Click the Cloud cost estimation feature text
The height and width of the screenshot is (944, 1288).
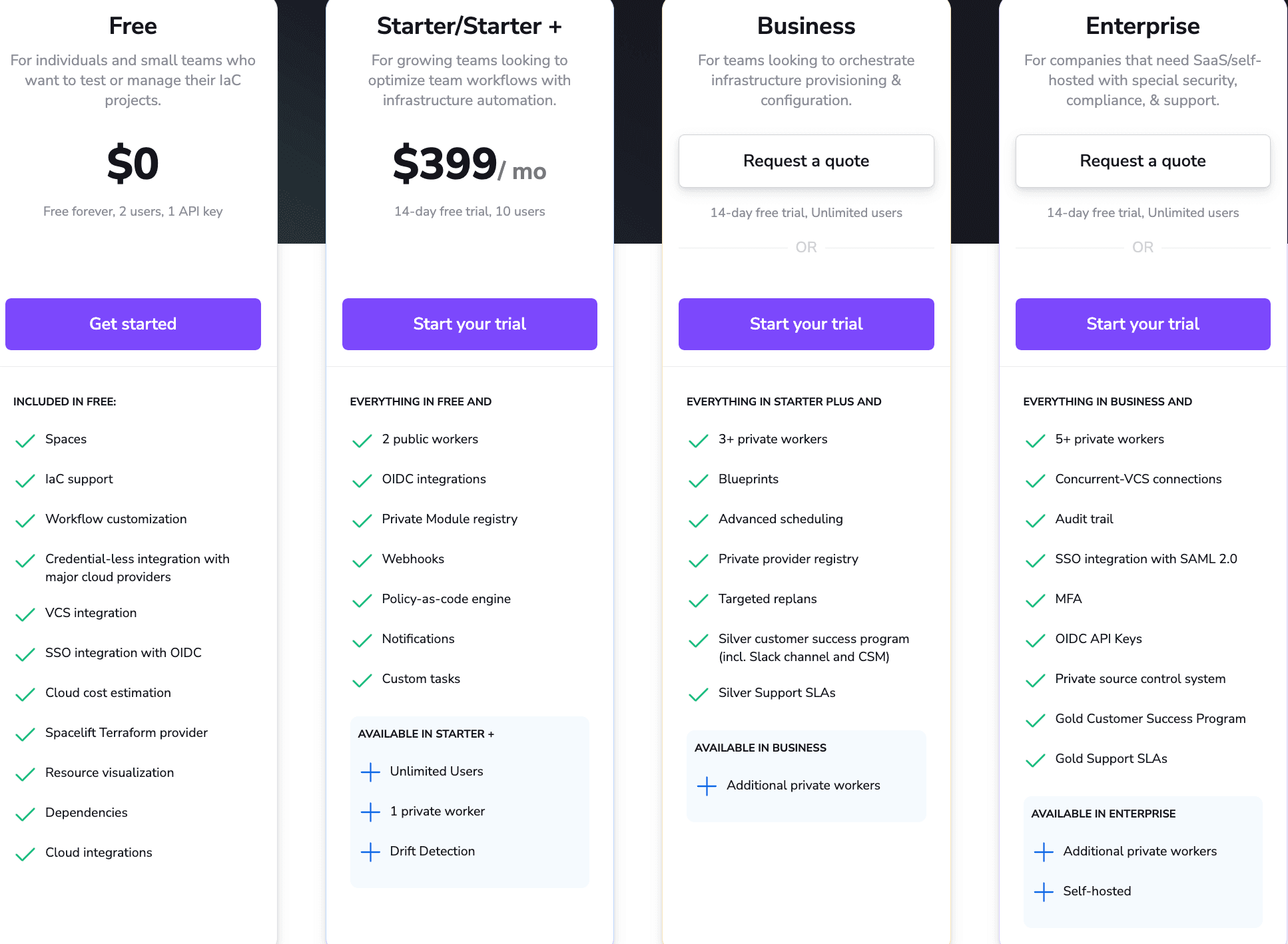pos(107,693)
